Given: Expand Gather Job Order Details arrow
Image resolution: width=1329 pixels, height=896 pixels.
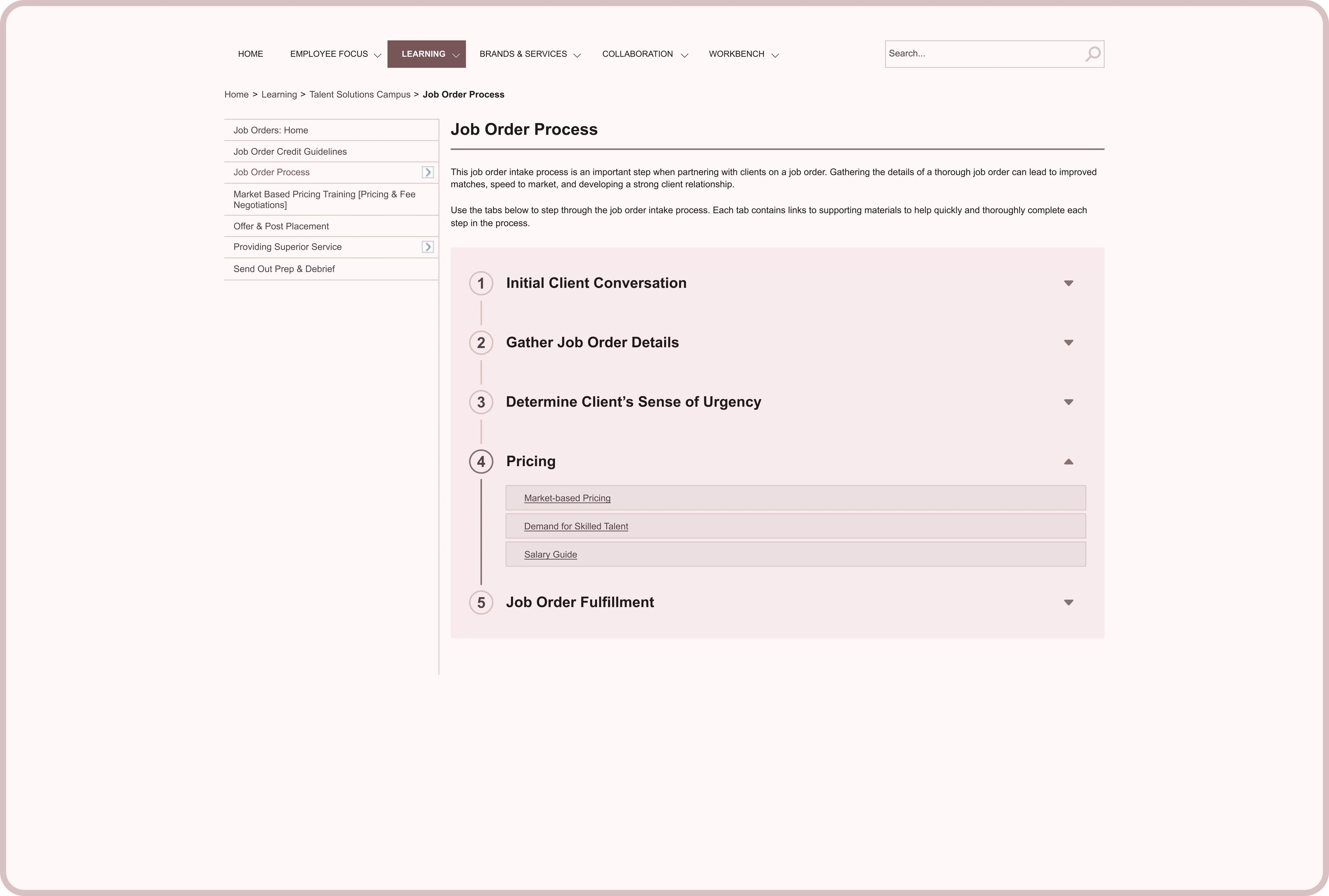Looking at the screenshot, I should [x=1068, y=343].
